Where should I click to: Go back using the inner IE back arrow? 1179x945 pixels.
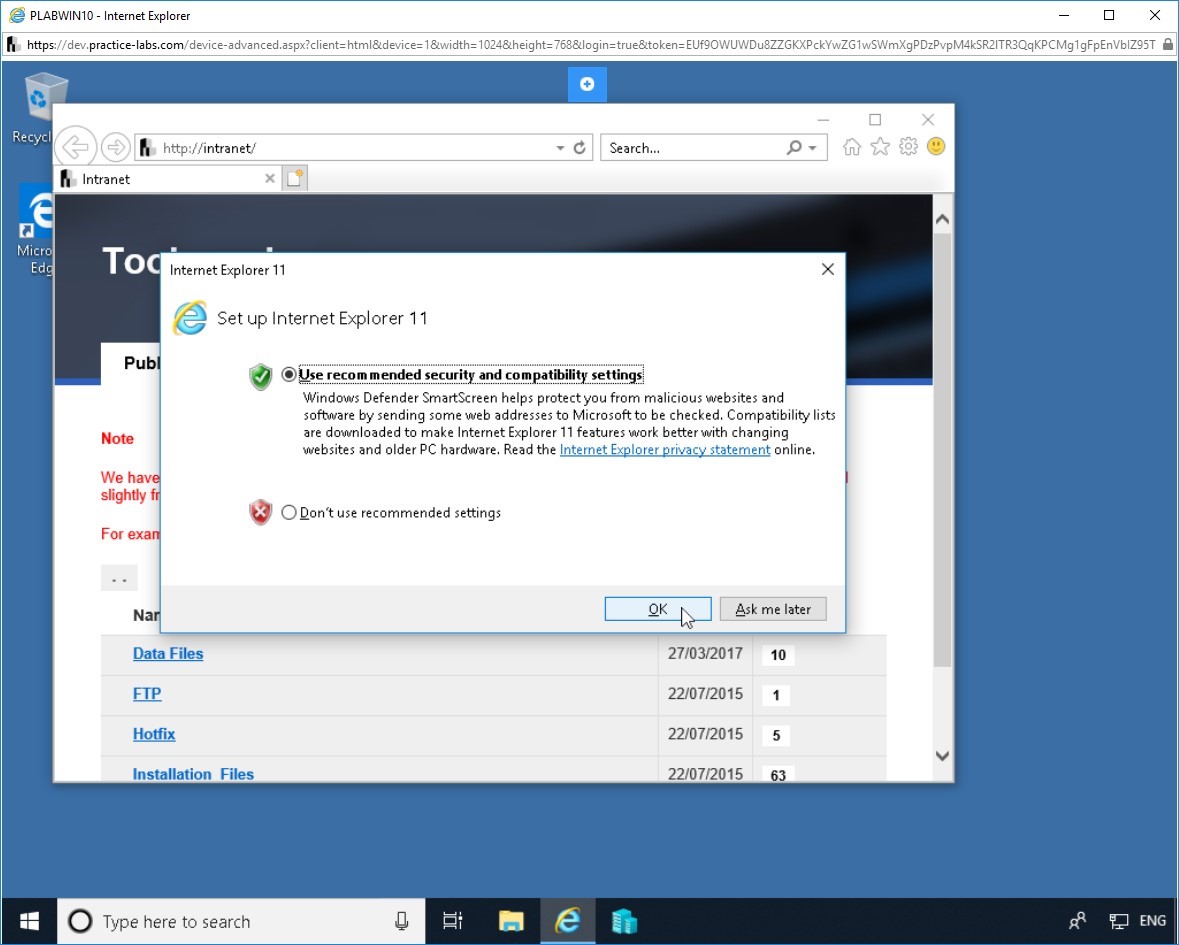(76, 147)
